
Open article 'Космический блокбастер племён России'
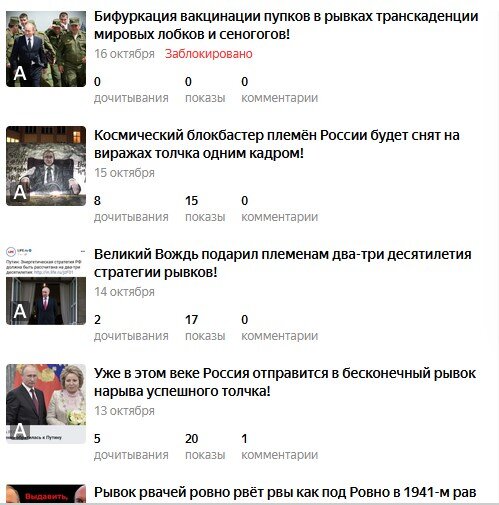point(277,144)
